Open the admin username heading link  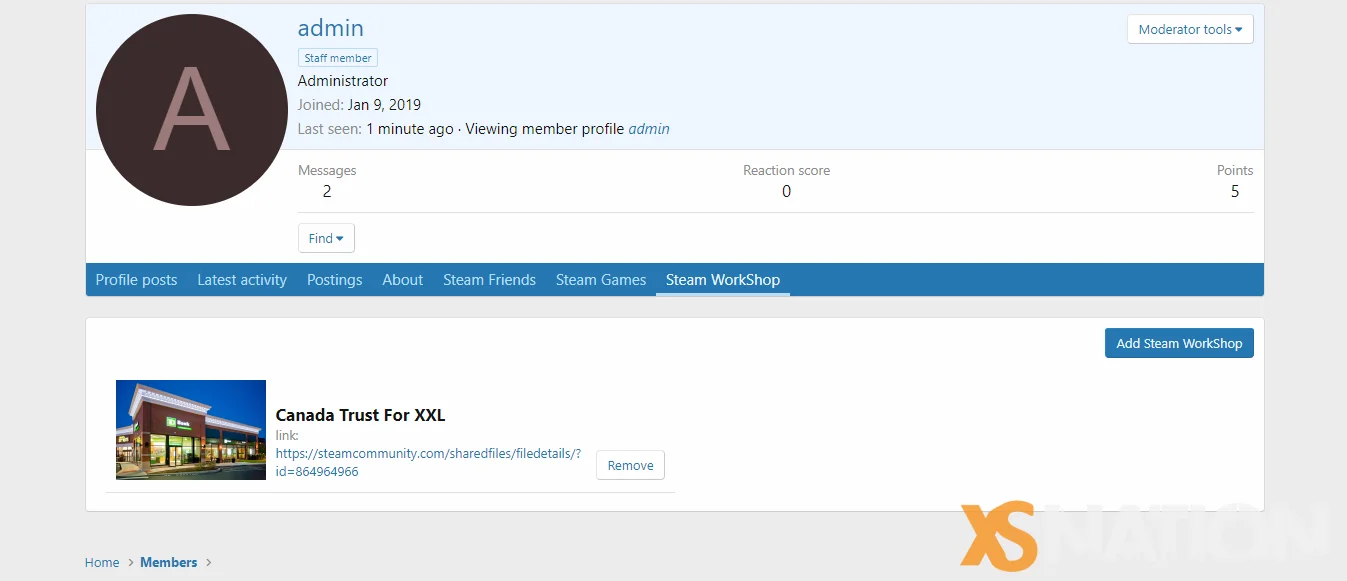point(331,28)
